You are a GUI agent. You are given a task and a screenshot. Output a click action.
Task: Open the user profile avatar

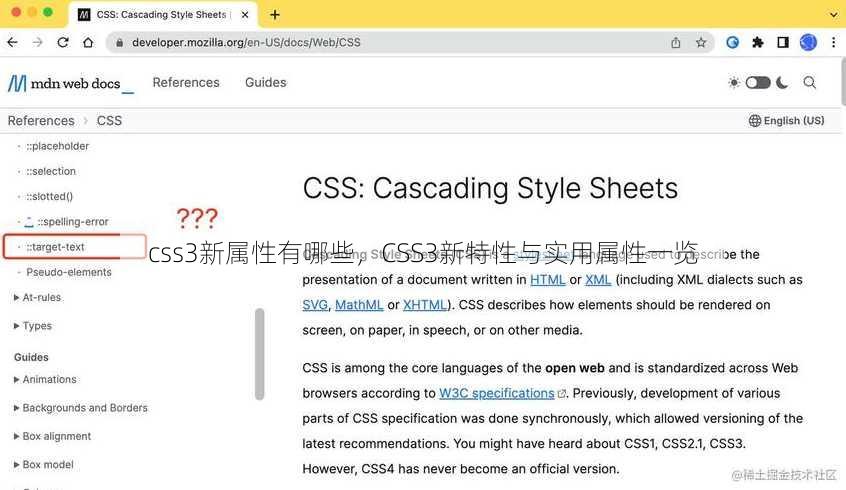(808, 42)
